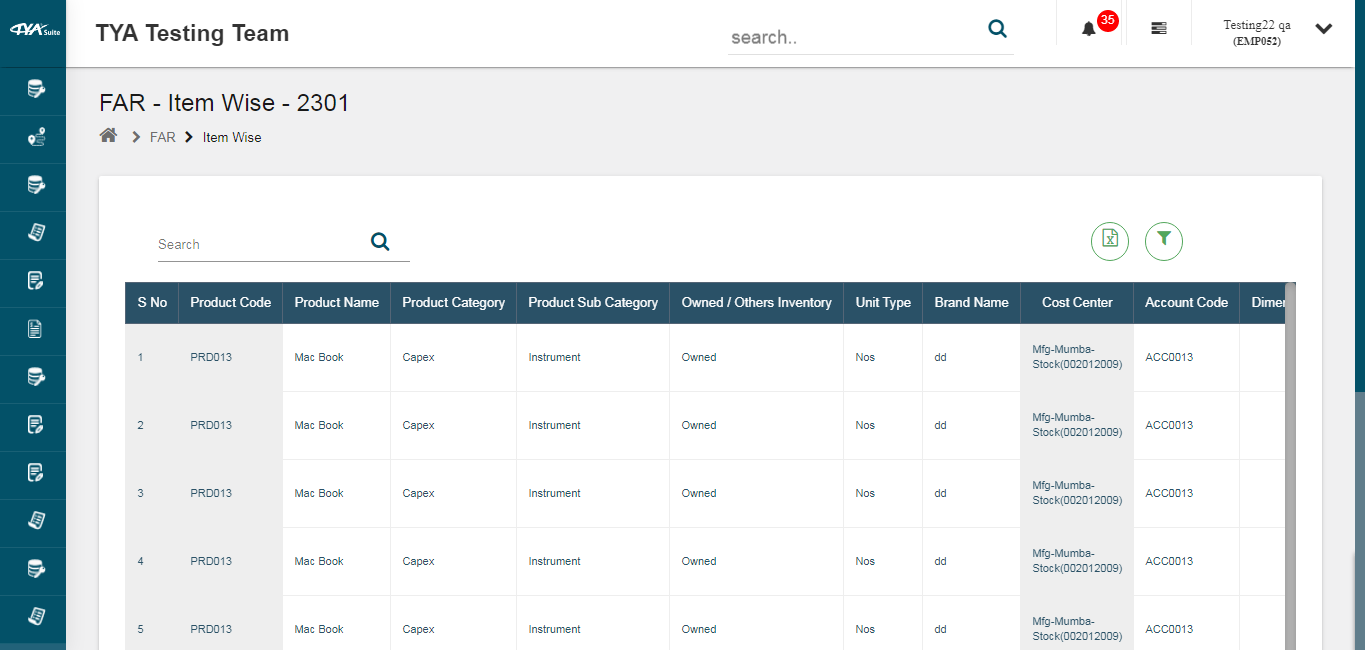Open the notifications bell
This screenshot has height=650, width=1365.
[1089, 29]
